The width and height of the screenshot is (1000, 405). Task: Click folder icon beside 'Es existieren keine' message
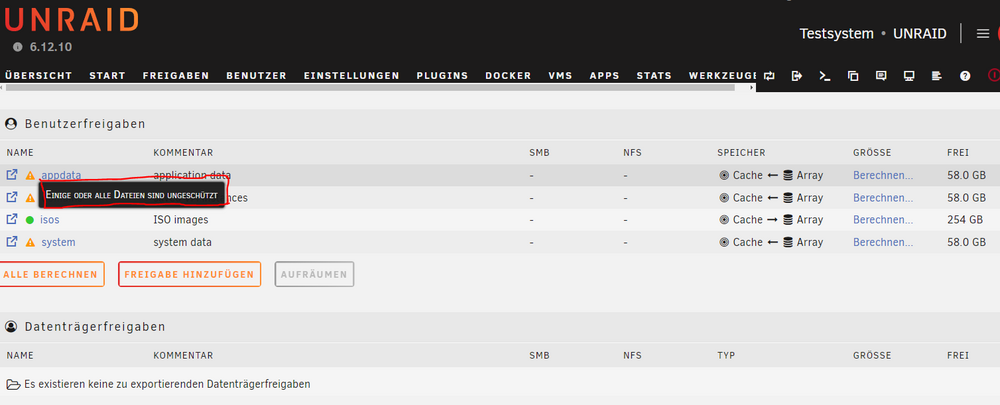point(13,384)
